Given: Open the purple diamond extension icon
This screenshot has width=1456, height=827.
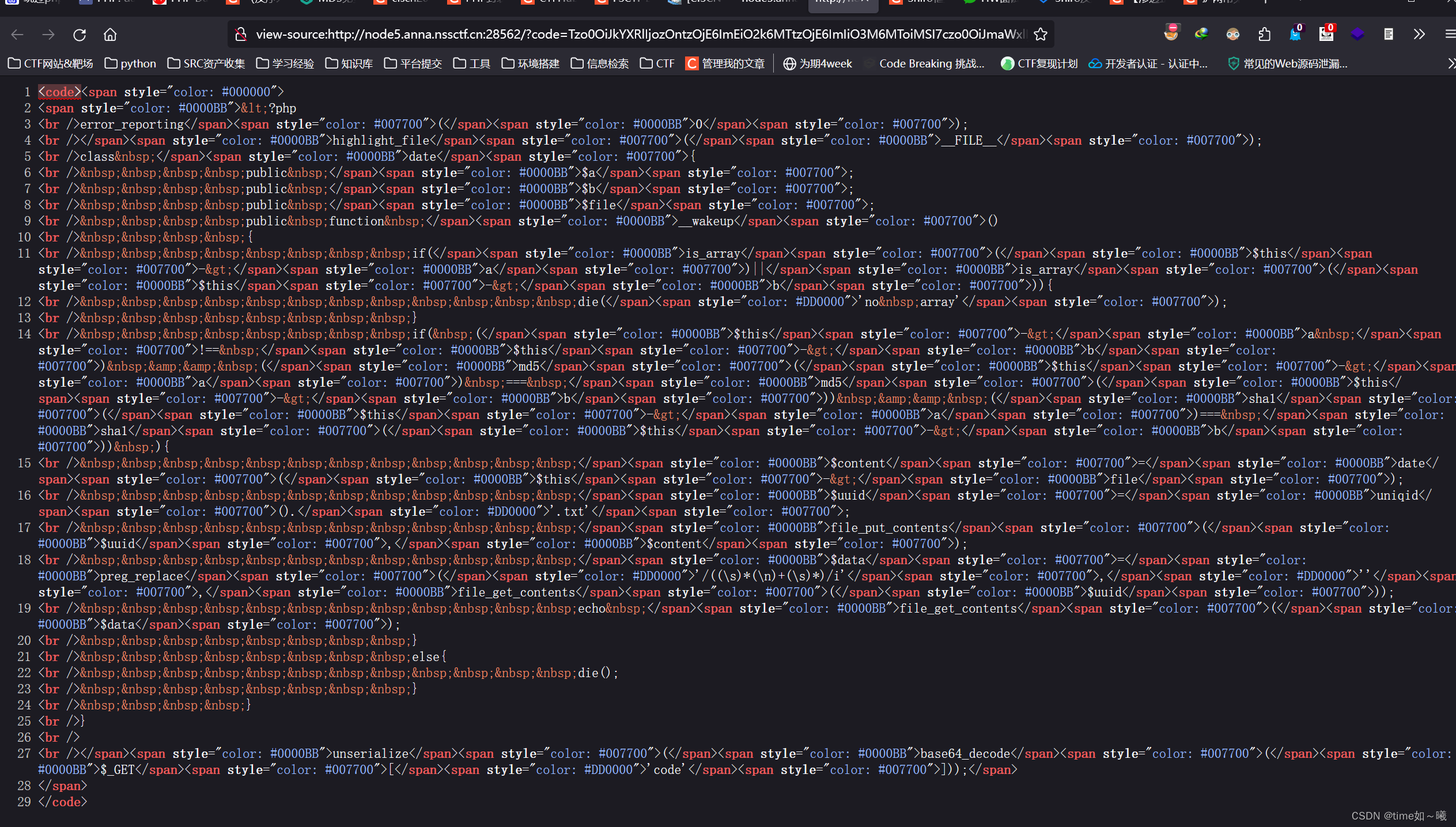Looking at the screenshot, I should tap(1357, 35).
